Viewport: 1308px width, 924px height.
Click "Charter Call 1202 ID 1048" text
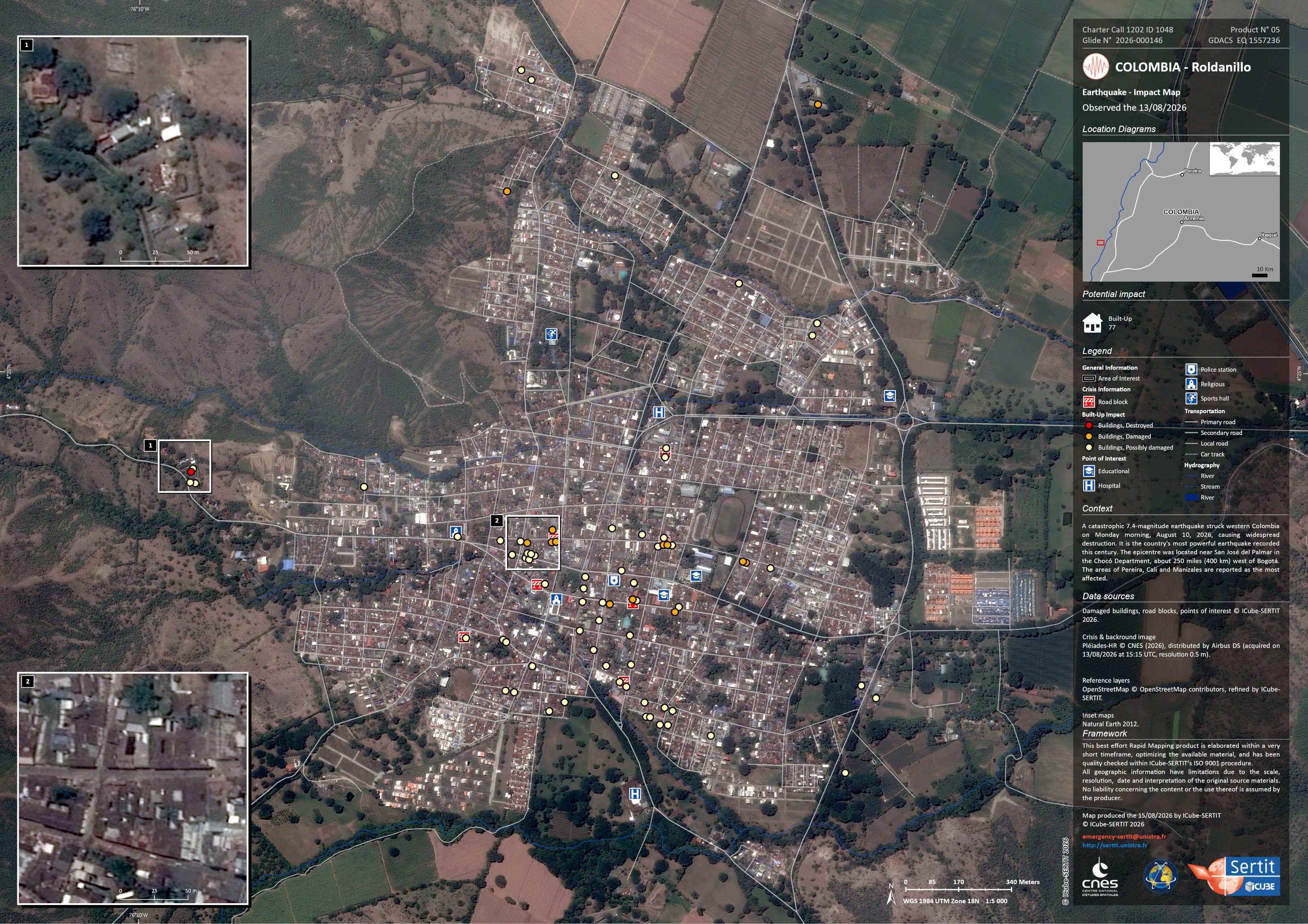tap(1127, 30)
